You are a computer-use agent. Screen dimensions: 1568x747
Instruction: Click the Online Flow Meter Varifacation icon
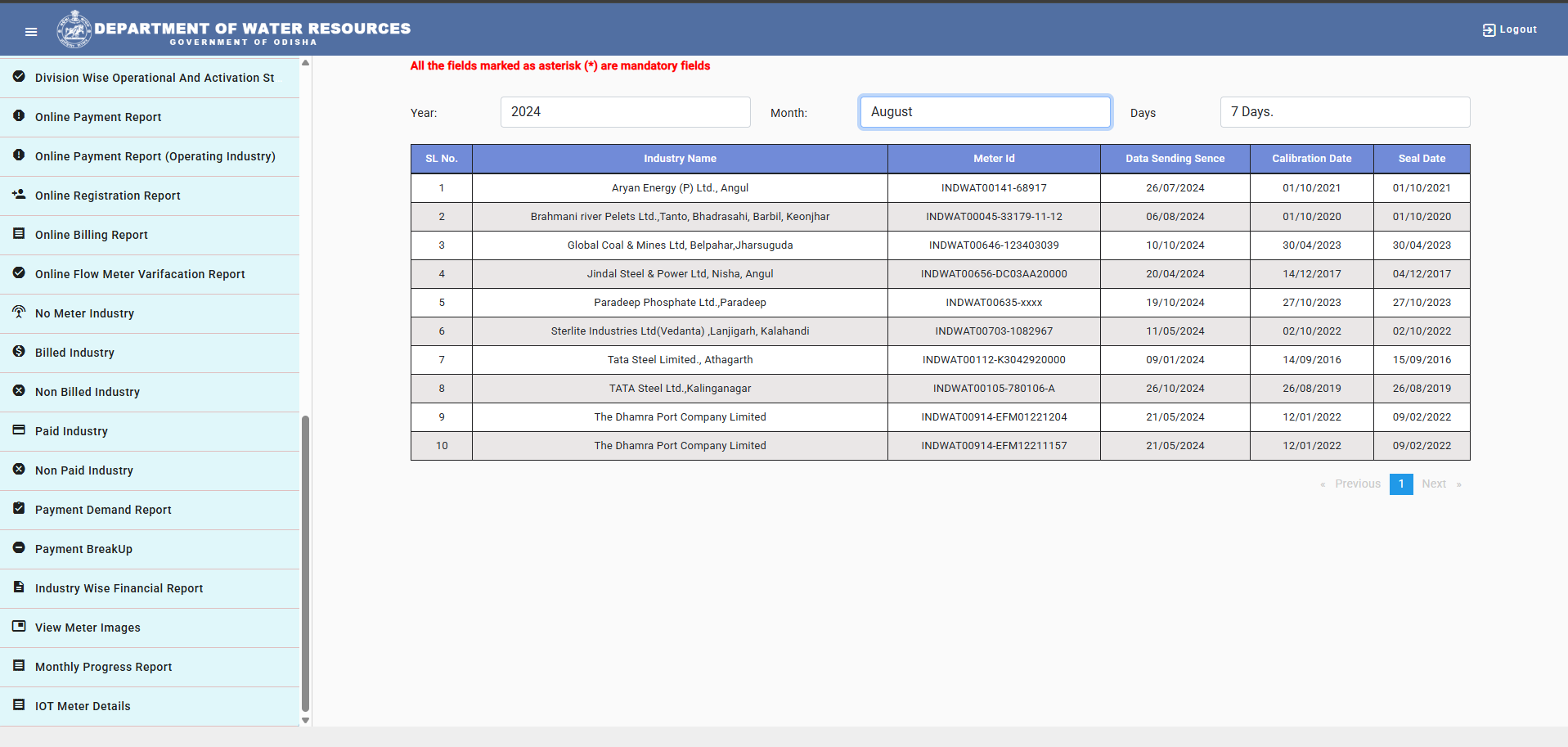pos(19,272)
